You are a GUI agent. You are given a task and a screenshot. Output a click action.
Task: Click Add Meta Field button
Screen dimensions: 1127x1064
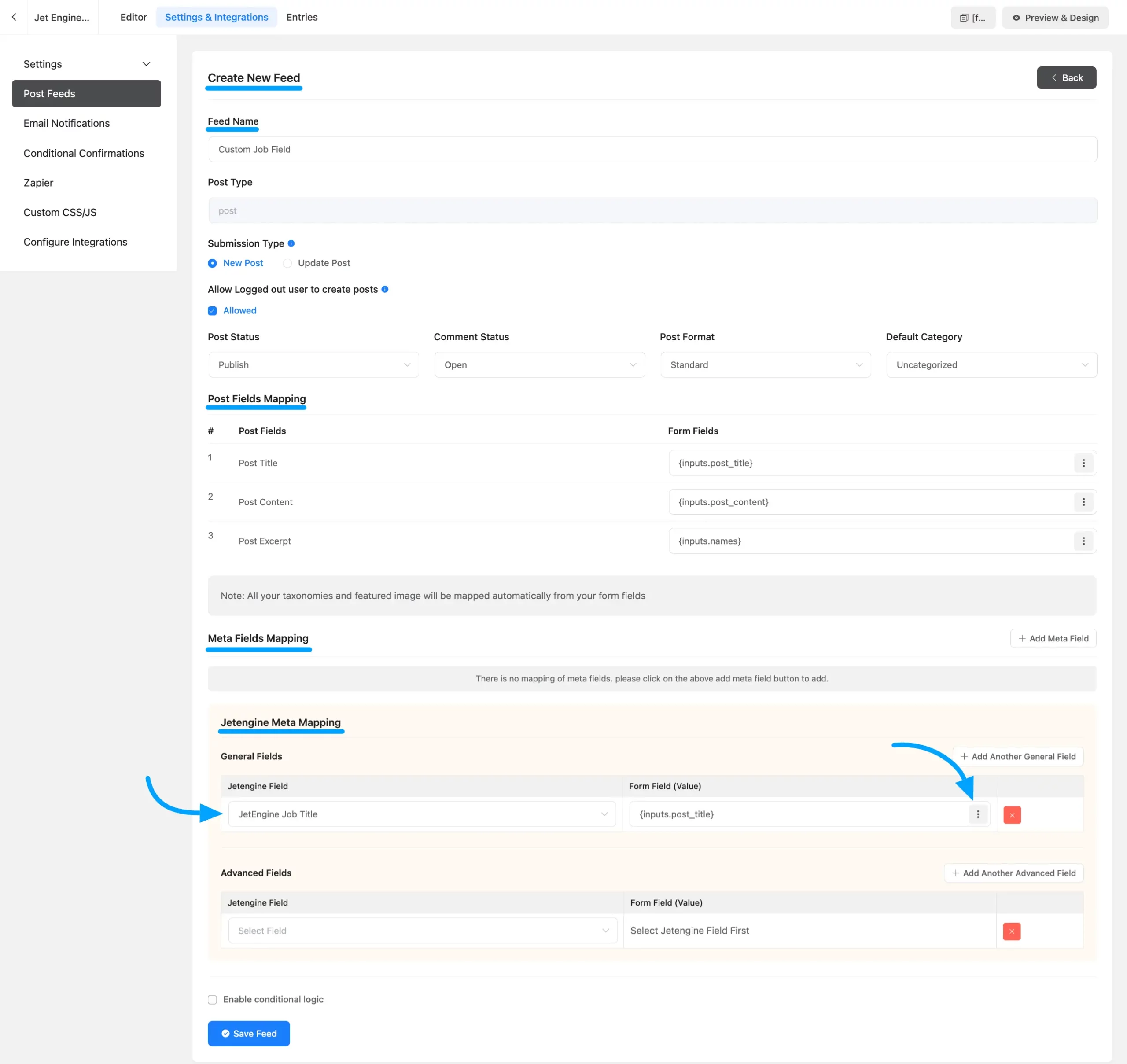tap(1053, 638)
